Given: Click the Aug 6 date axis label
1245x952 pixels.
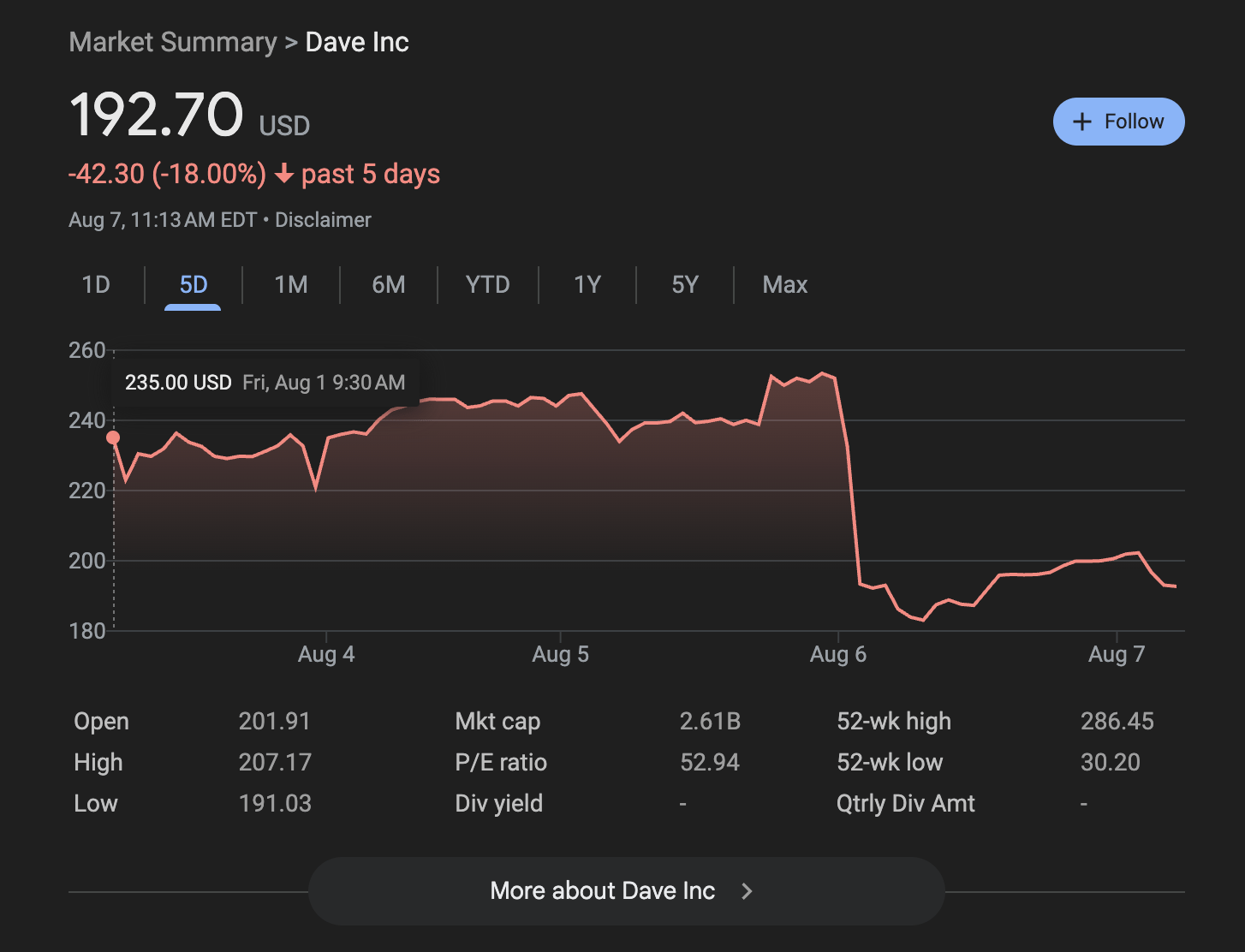Looking at the screenshot, I should (838, 655).
